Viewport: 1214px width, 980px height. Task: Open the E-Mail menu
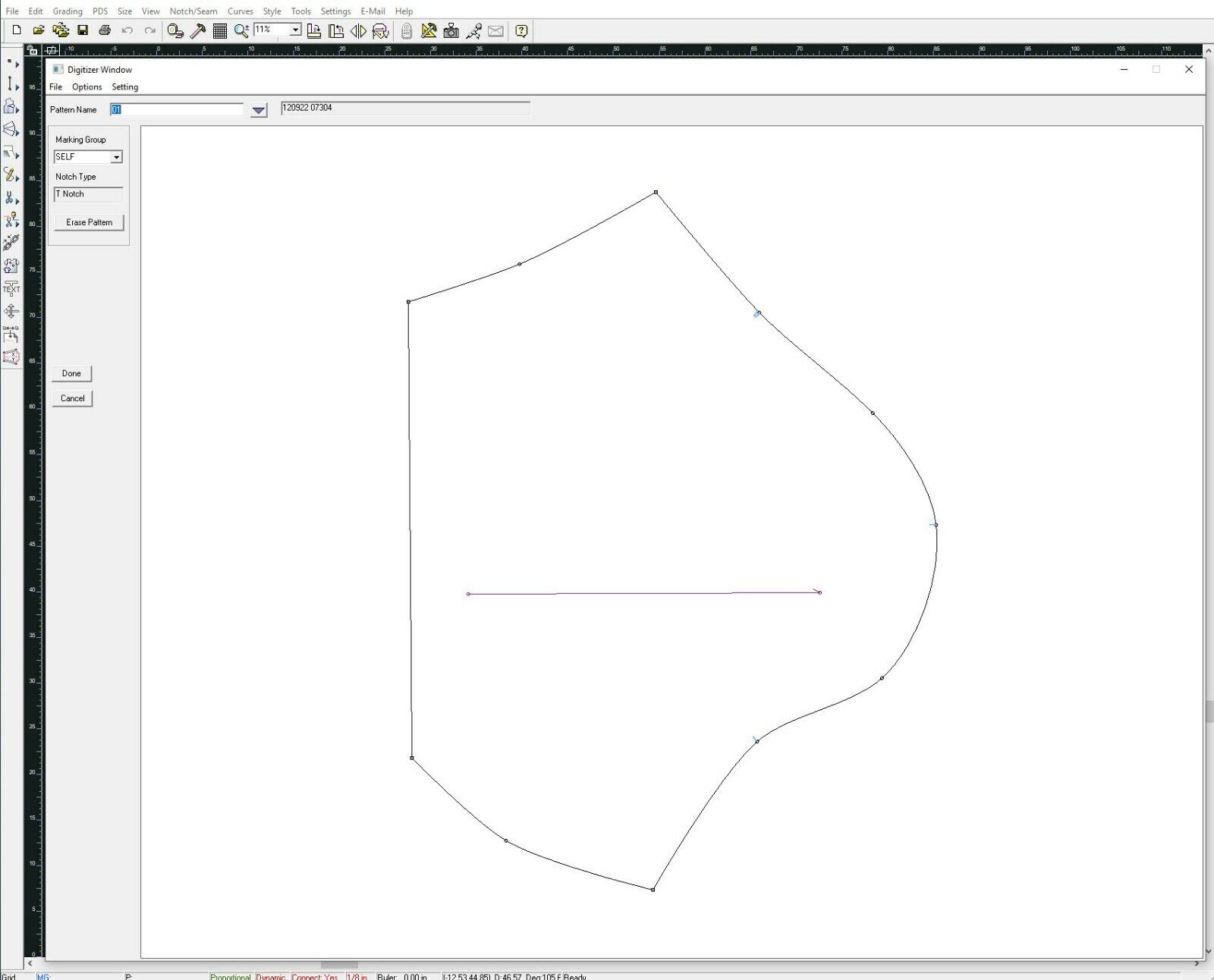(373, 11)
